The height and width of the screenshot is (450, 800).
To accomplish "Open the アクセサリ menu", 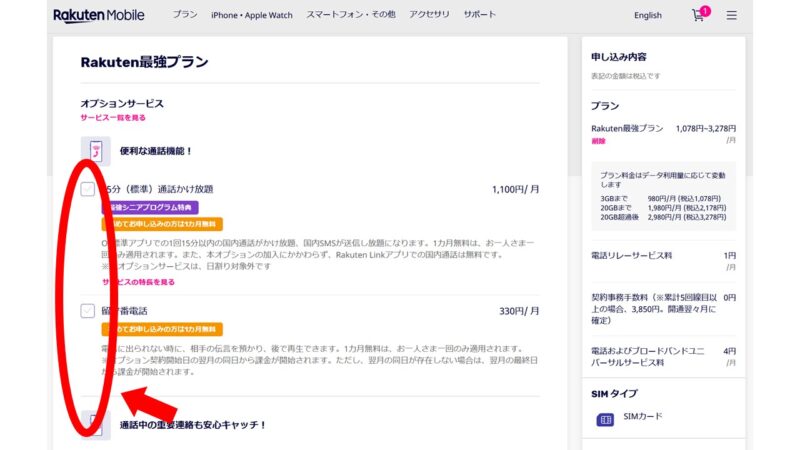I will [x=429, y=16].
